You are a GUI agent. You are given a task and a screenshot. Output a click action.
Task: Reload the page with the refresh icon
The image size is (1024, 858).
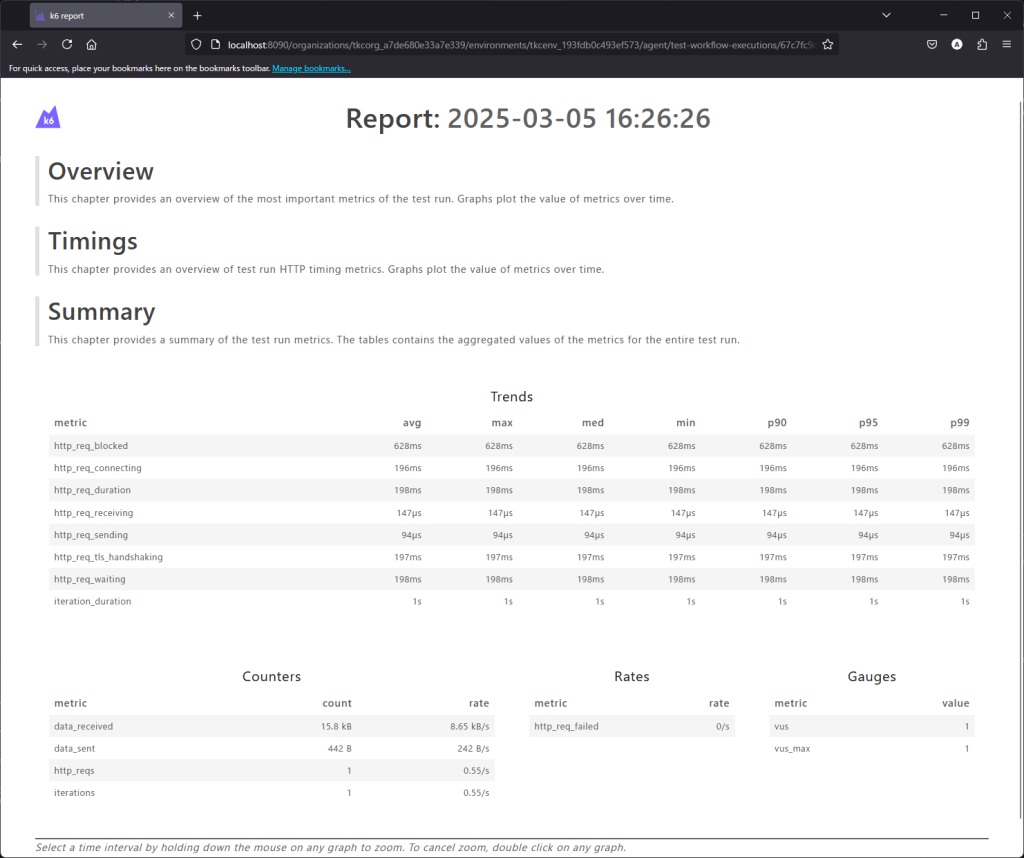tap(67, 44)
